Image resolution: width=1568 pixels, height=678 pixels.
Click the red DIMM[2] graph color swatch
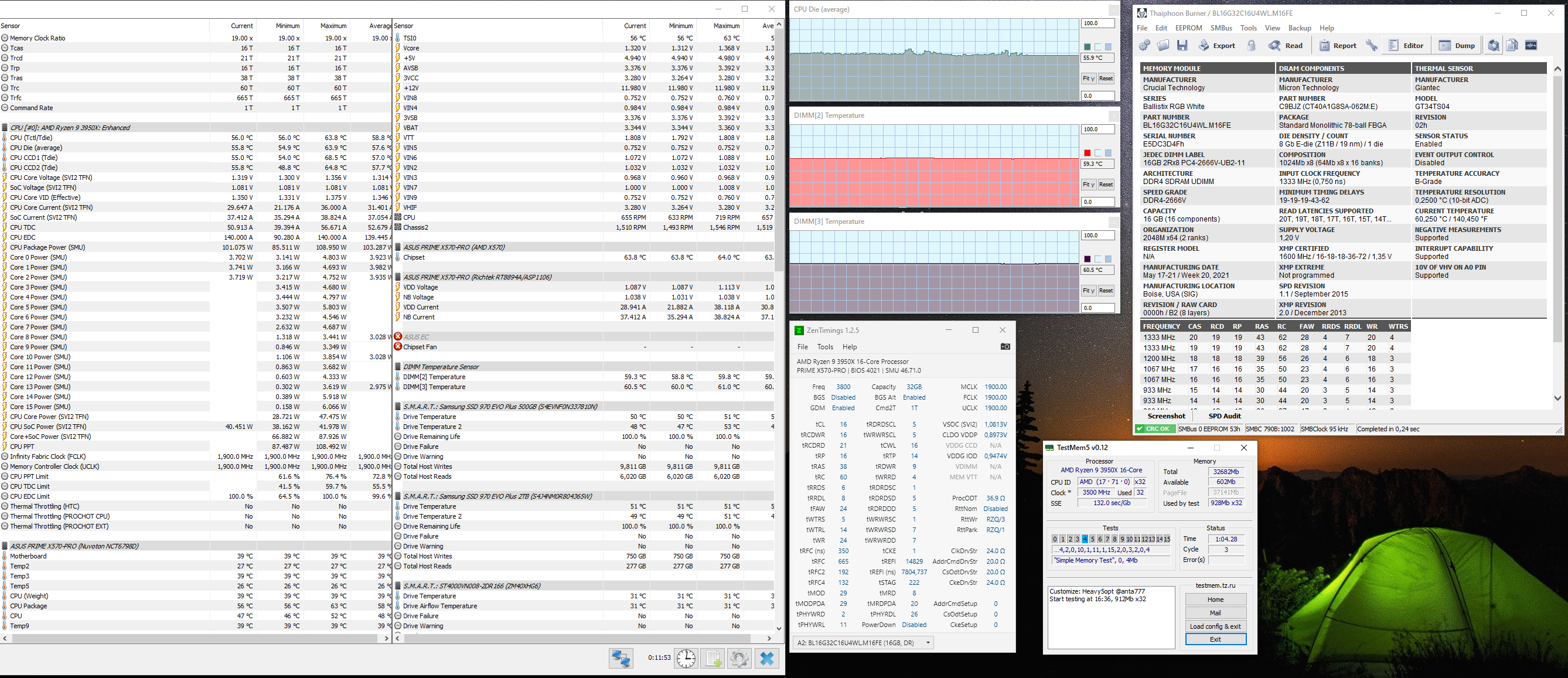click(x=1087, y=154)
